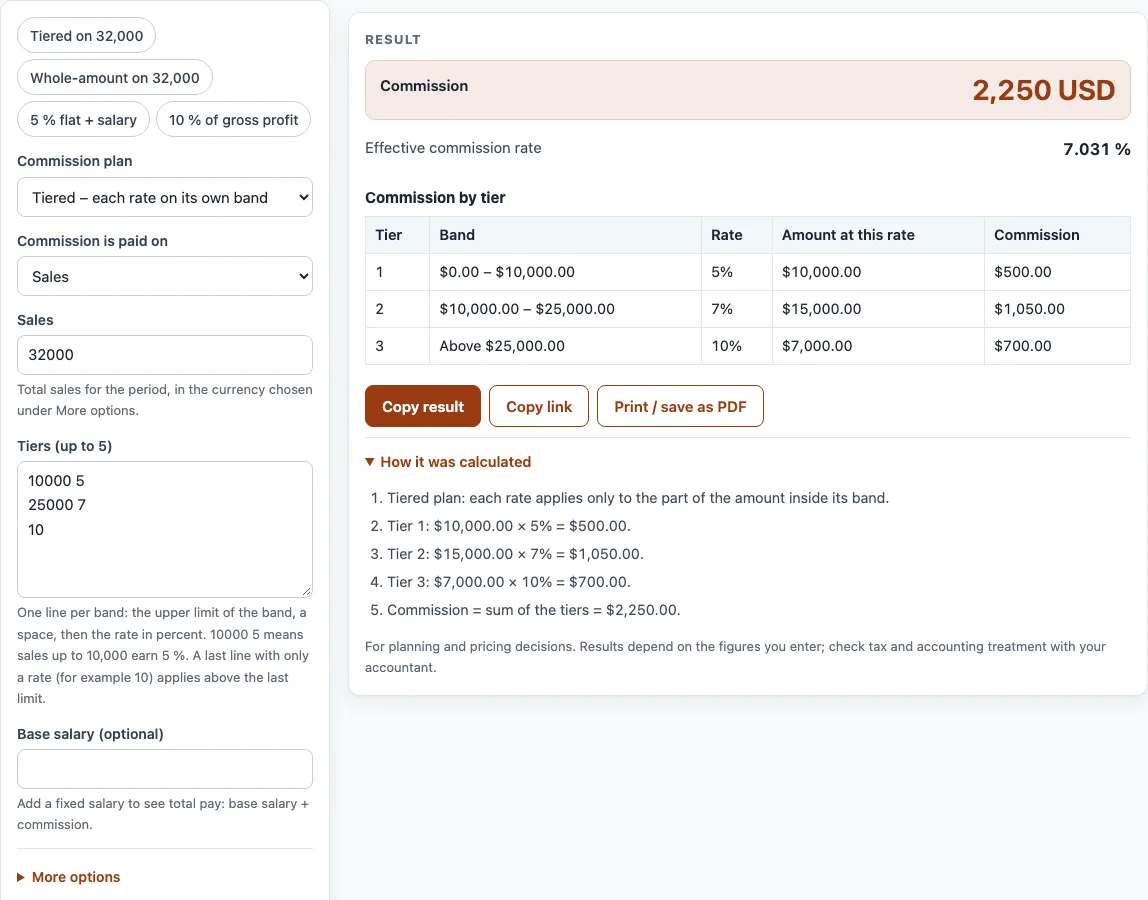Click the 5% rate cell

pos(737,272)
